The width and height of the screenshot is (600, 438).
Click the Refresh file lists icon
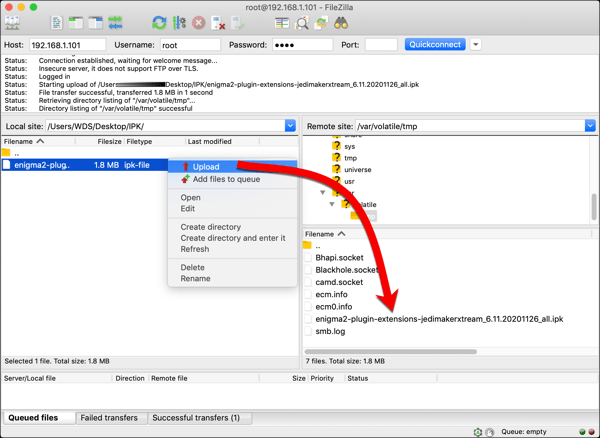159,22
